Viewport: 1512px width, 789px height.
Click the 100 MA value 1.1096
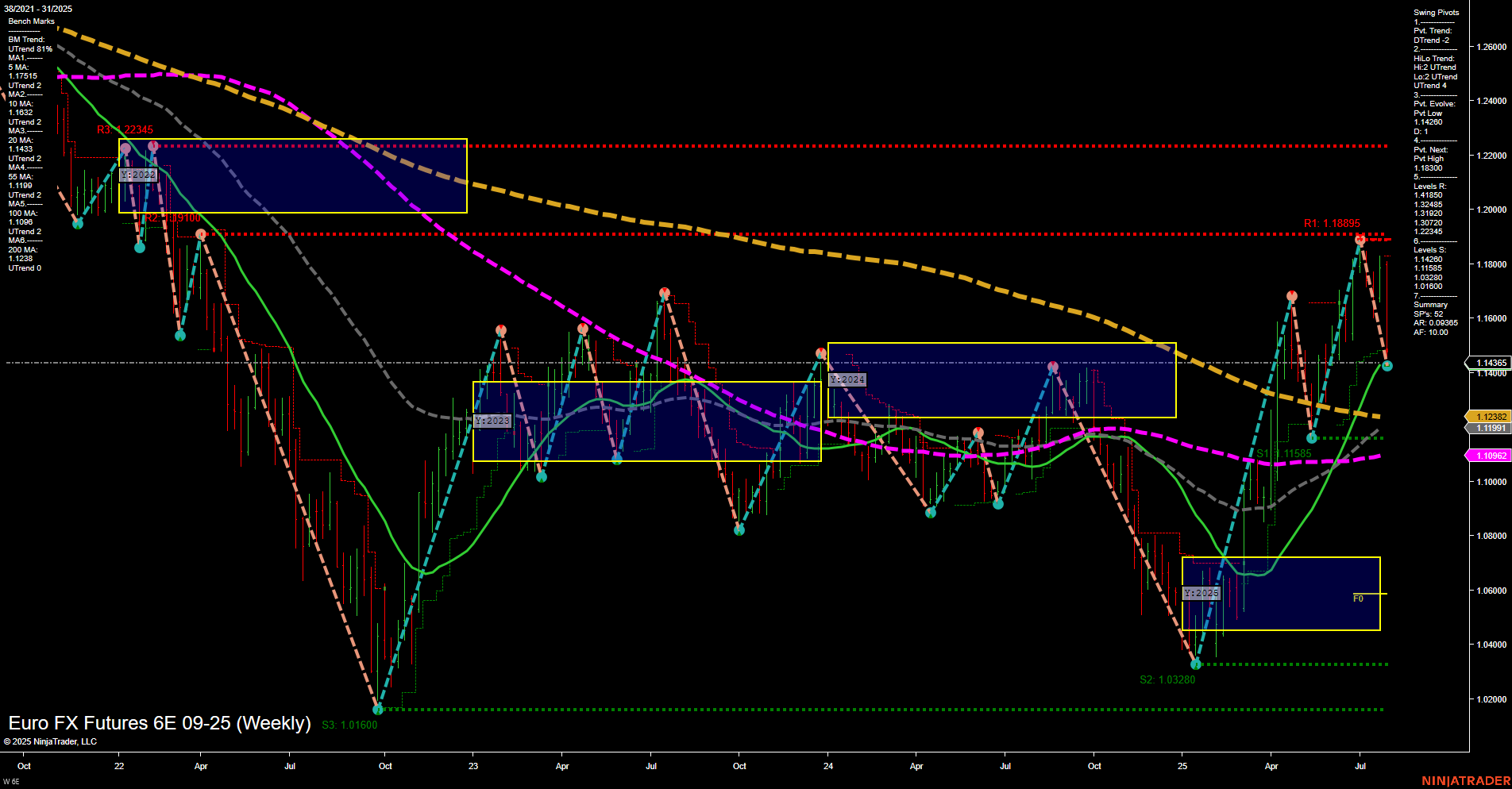21,222
